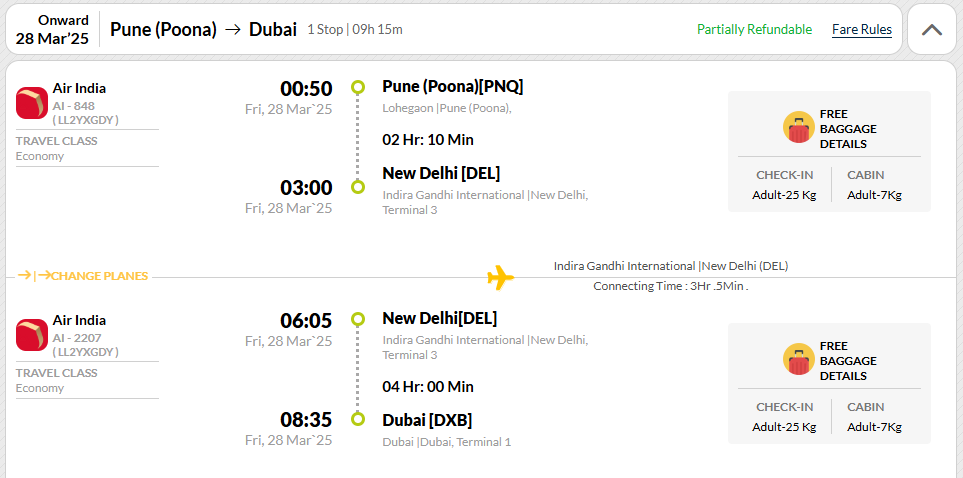Click the AI - 848 flight number
The width and height of the screenshot is (963, 478).
[74, 106]
